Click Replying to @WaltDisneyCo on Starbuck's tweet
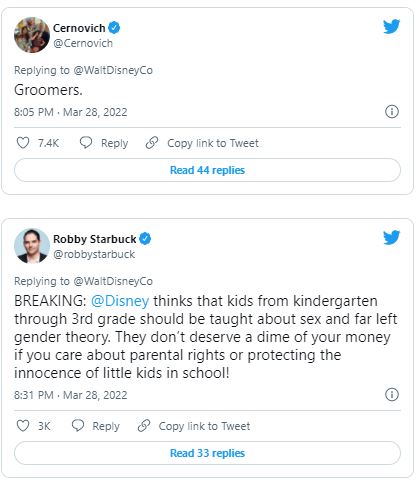 coord(83,281)
